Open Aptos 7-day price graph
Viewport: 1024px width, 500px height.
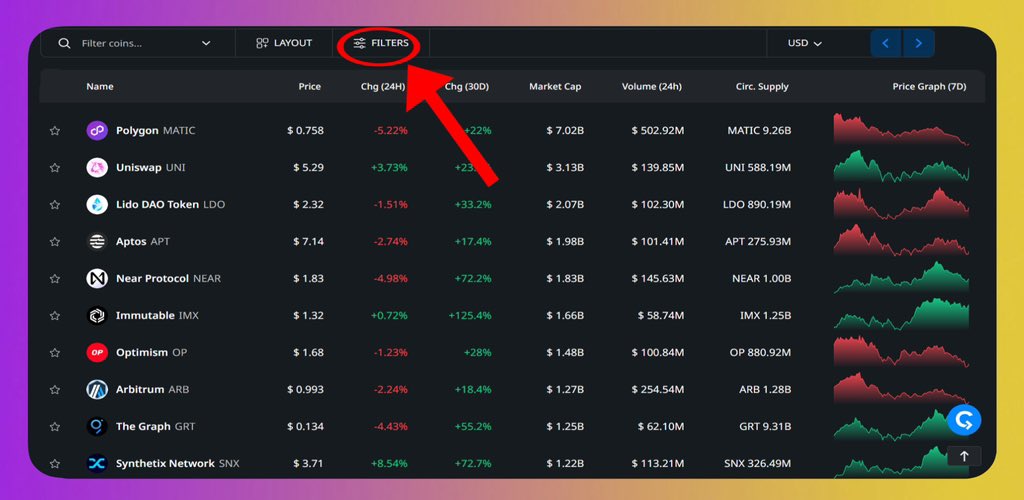tap(901, 240)
